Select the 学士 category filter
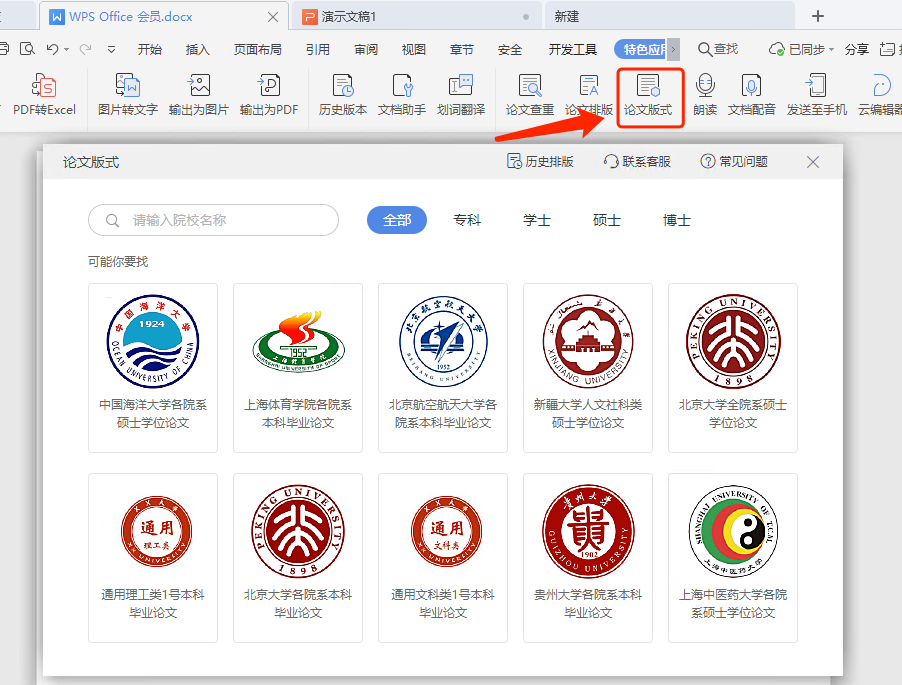The height and width of the screenshot is (685, 902). [536, 220]
